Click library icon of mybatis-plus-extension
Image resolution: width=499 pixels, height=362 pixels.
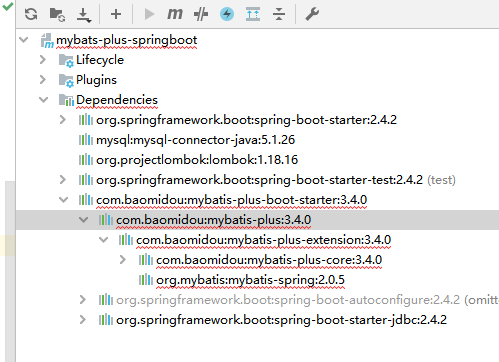126,240
